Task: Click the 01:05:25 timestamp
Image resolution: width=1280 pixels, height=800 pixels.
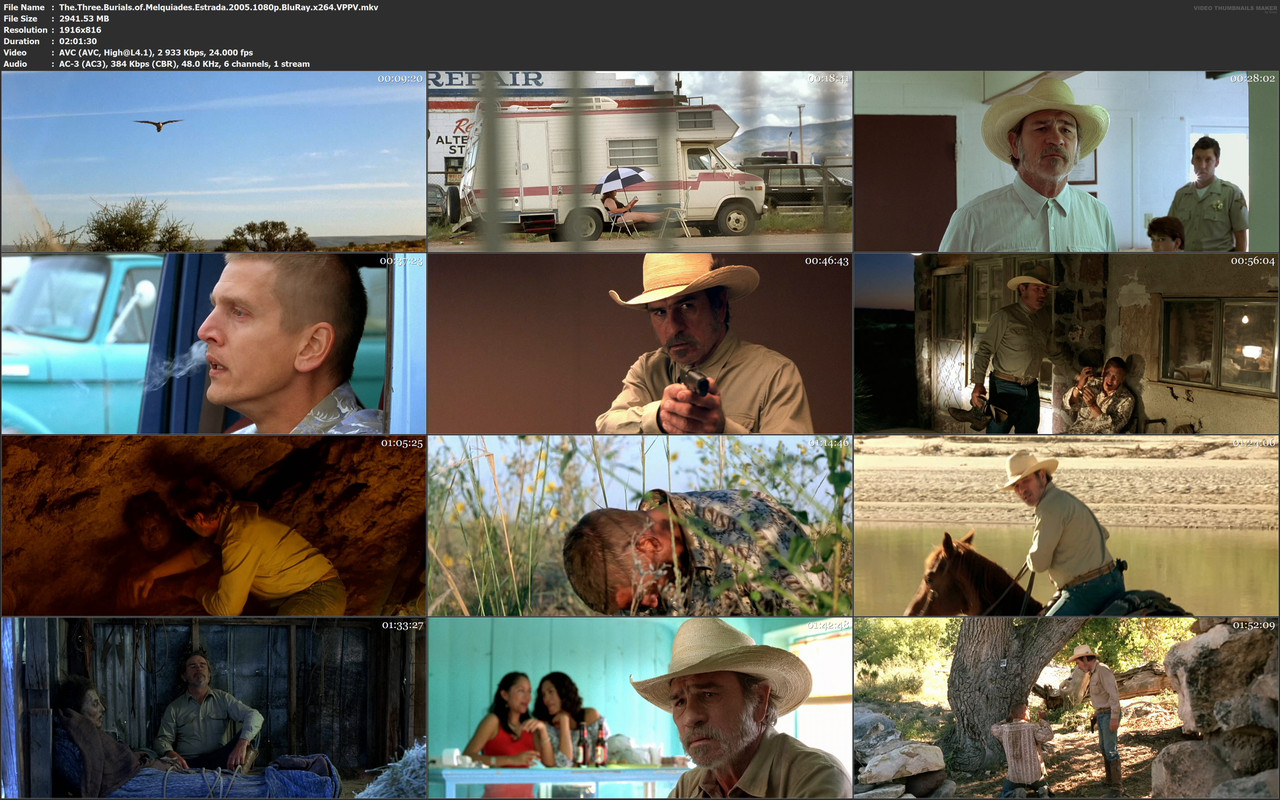Action: click(x=400, y=442)
